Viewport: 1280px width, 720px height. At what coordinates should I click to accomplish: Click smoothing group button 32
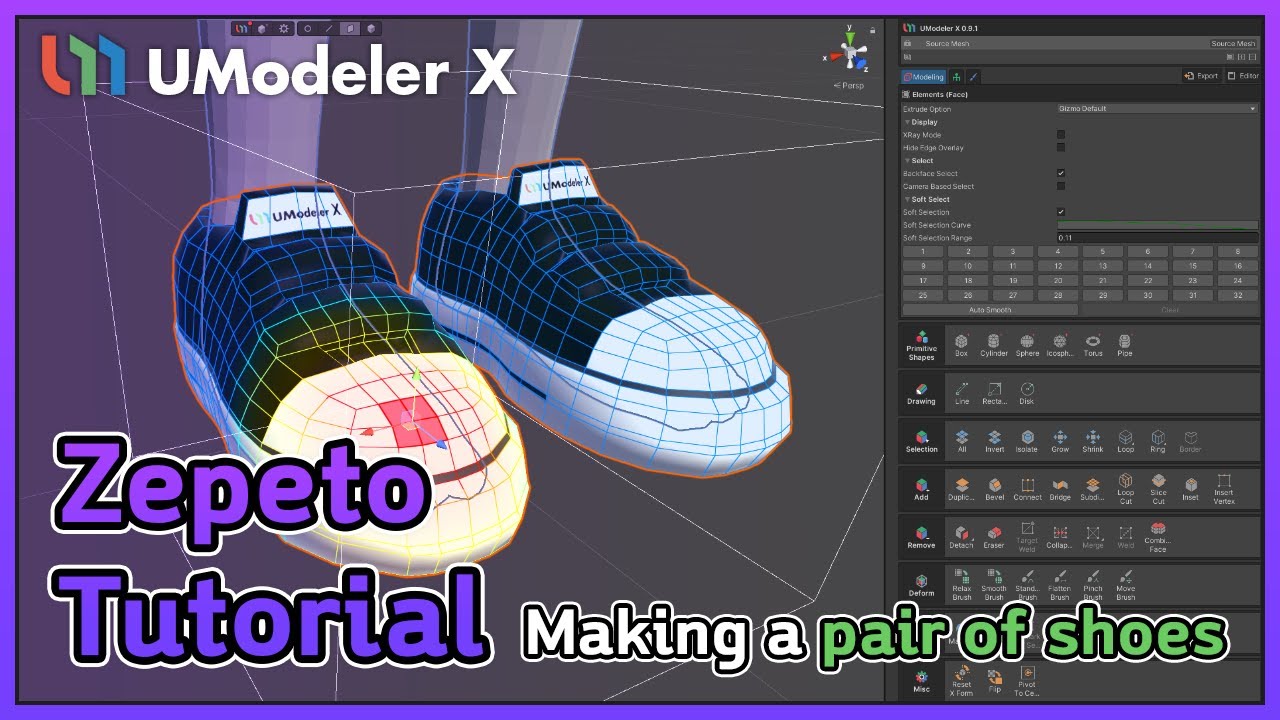[1238, 295]
